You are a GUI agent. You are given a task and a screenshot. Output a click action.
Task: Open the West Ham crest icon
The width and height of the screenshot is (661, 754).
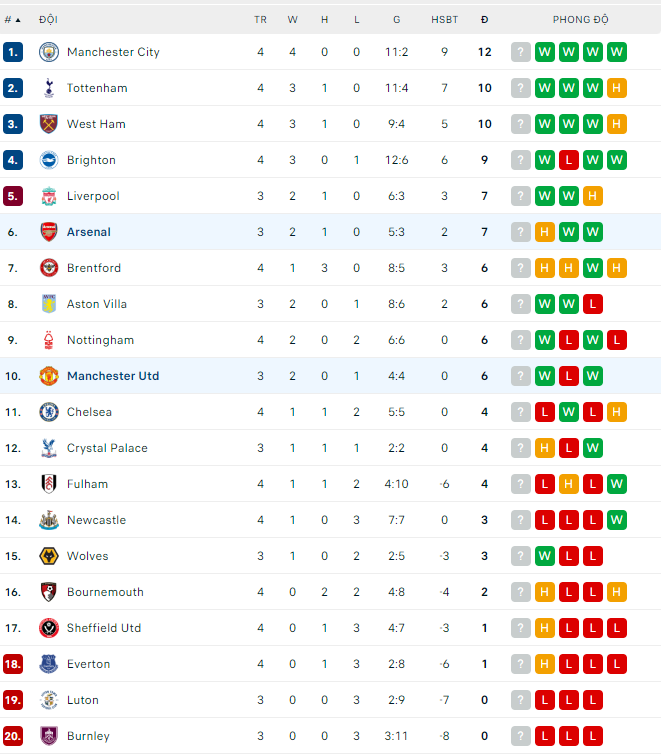[x=49, y=124]
